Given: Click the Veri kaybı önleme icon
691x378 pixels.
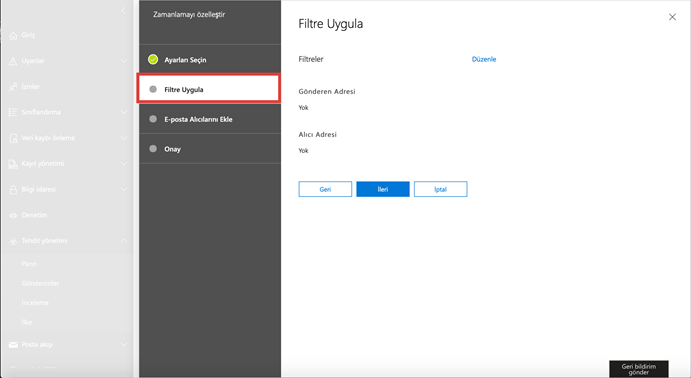Looking at the screenshot, I should pos(14,138).
